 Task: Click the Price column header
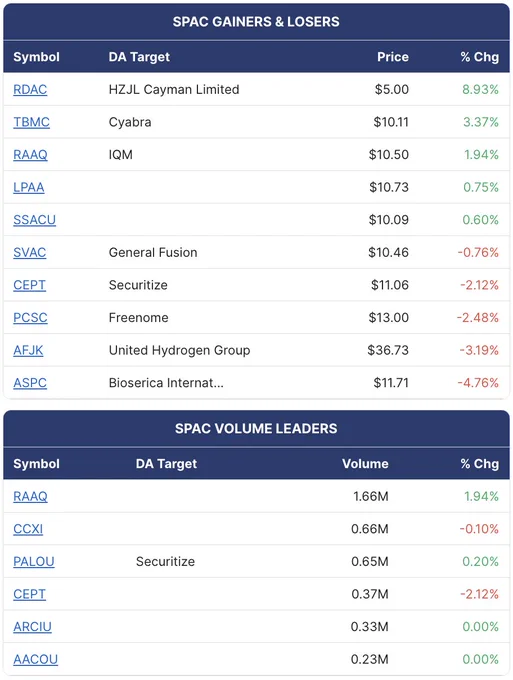[393, 57]
